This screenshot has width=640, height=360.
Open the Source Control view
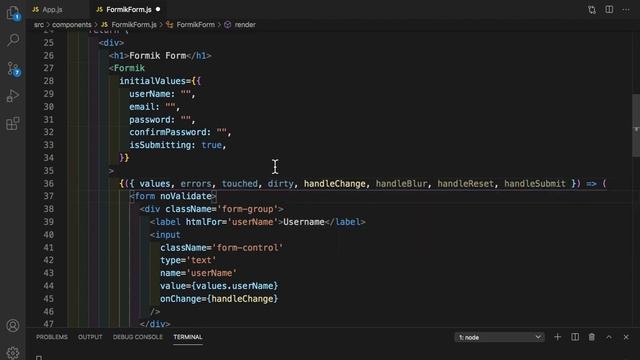tap(13, 69)
